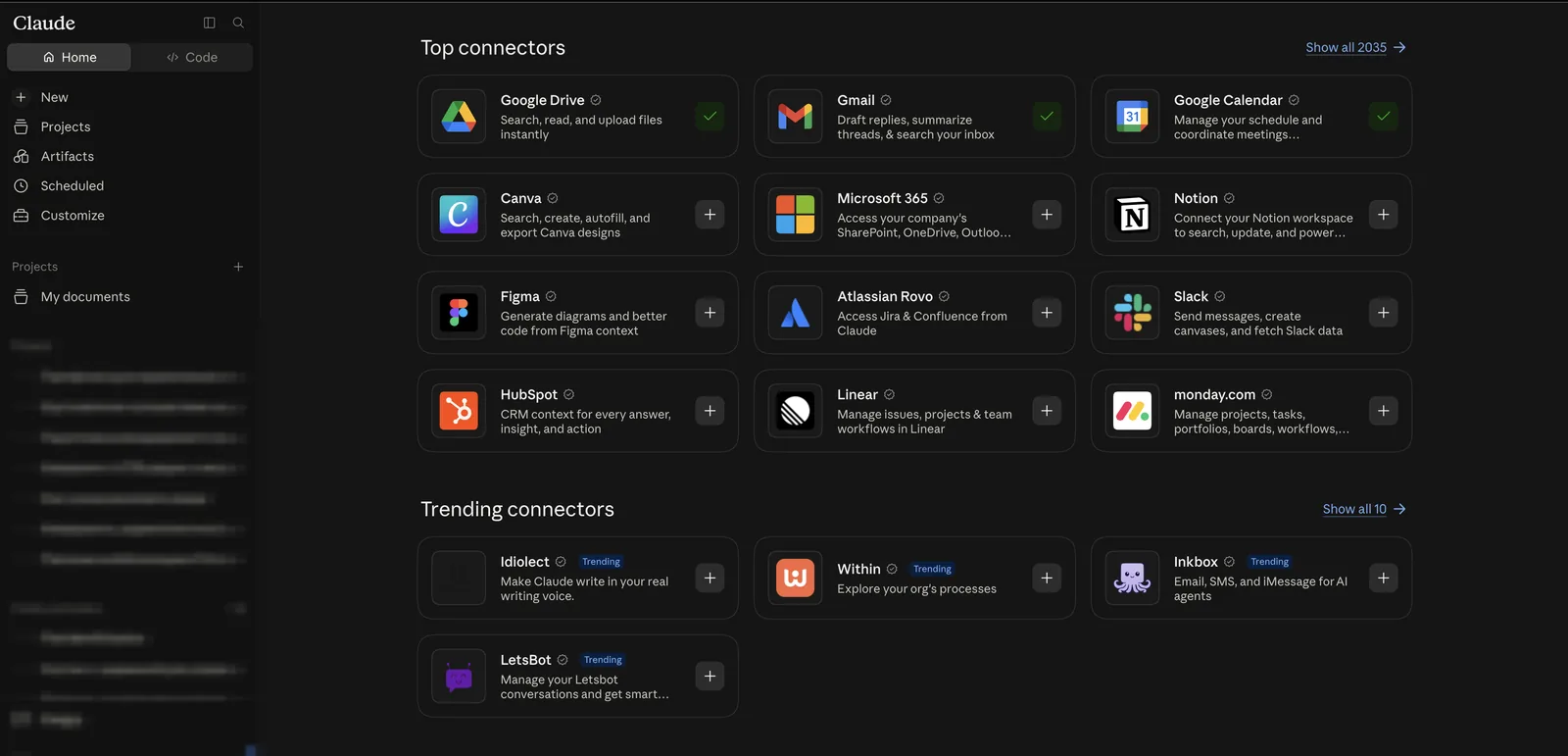The height and width of the screenshot is (756, 1568).
Task: Click the Trending connectors heading
Action: point(517,509)
